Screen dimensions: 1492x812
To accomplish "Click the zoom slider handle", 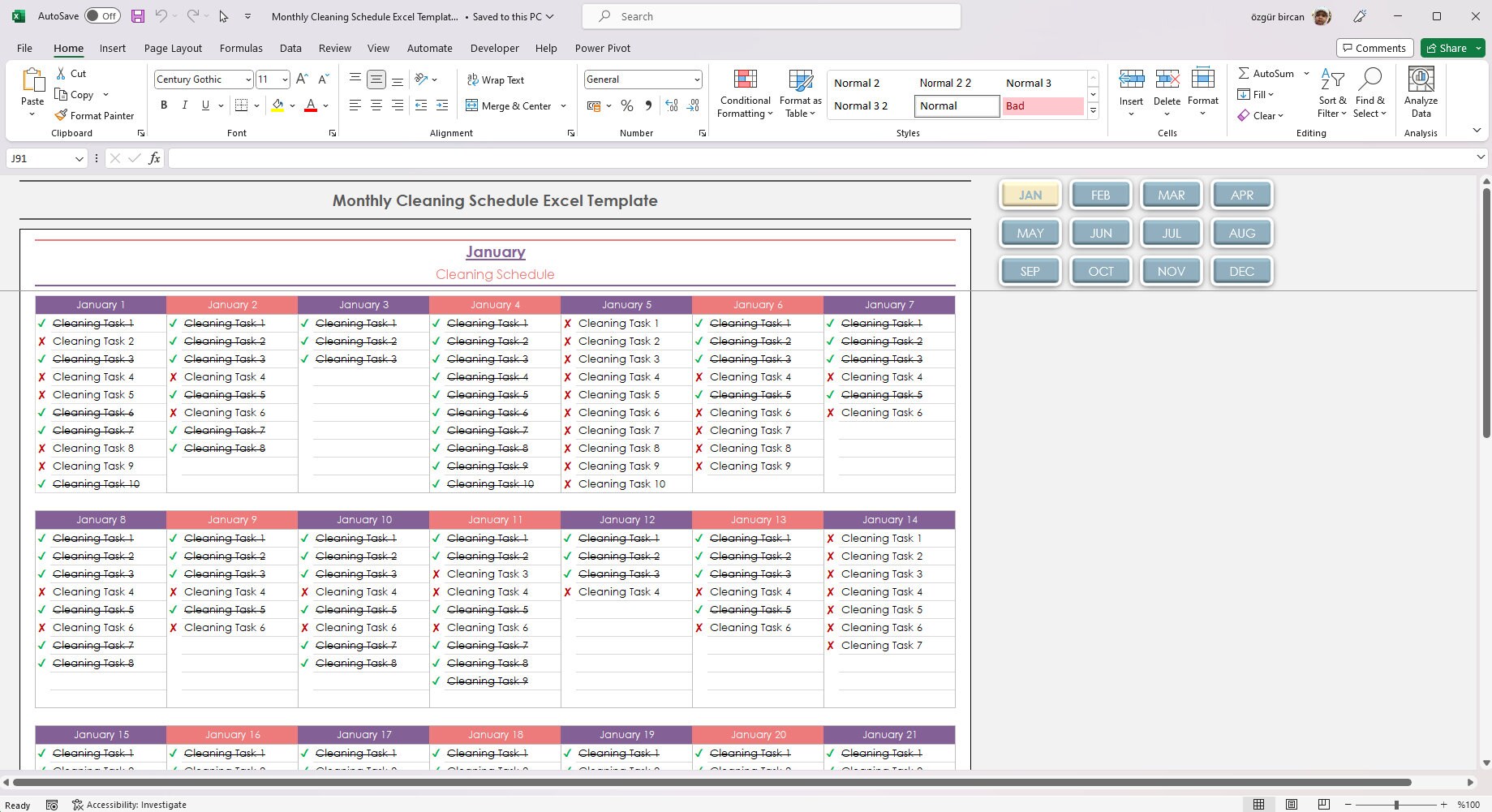I will pyautogui.click(x=1396, y=805).
